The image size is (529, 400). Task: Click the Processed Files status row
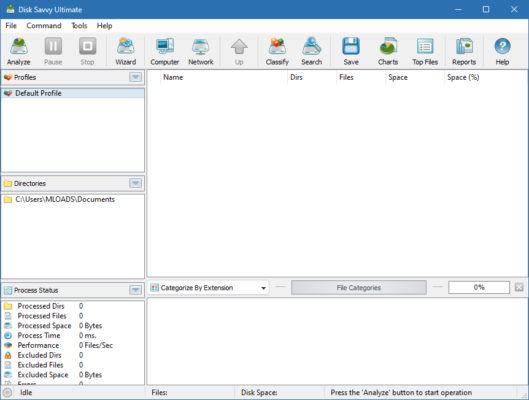pyautogui.click(x=73, y=316)
